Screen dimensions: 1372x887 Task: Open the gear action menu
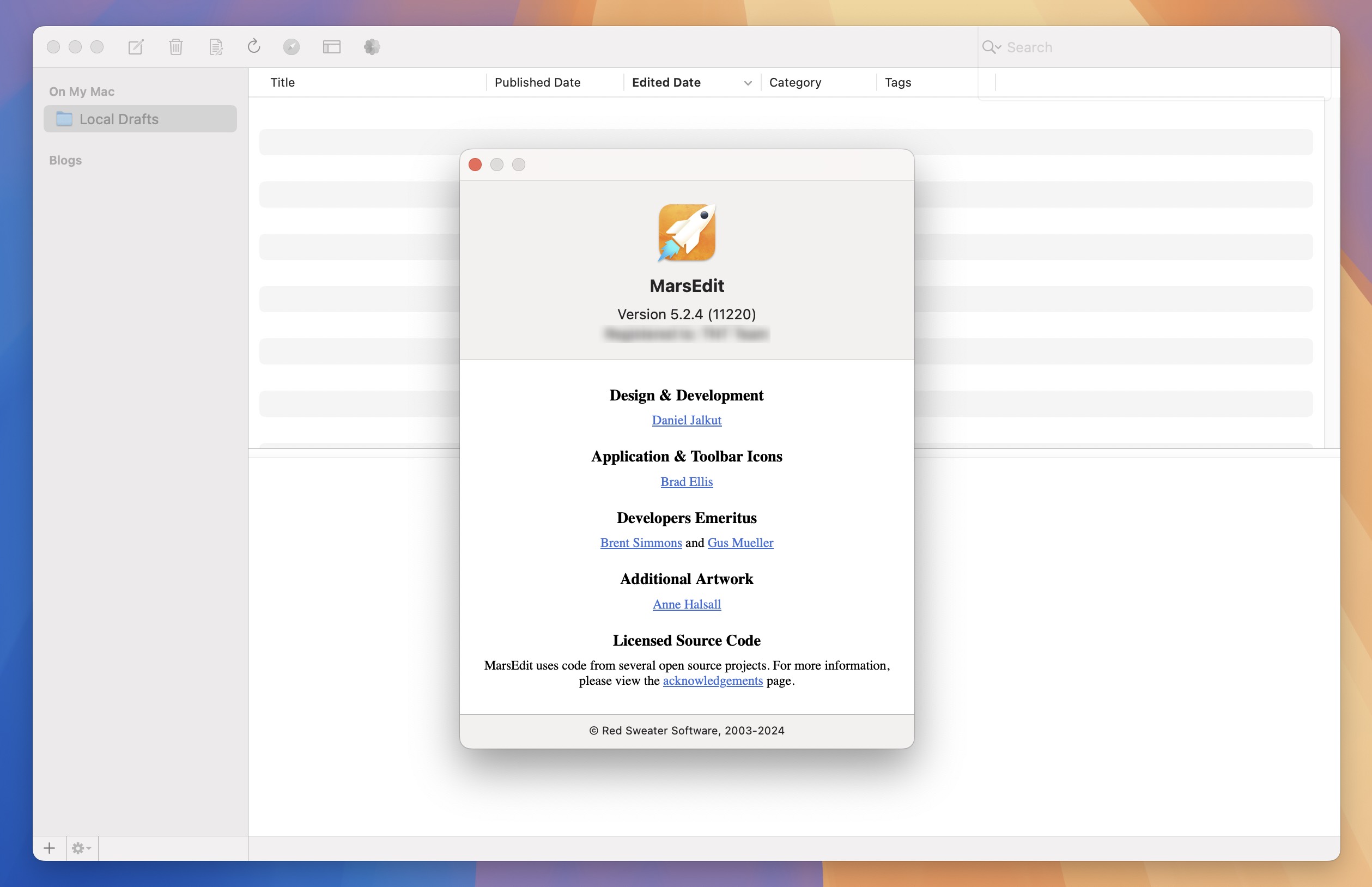coord(81,848)
